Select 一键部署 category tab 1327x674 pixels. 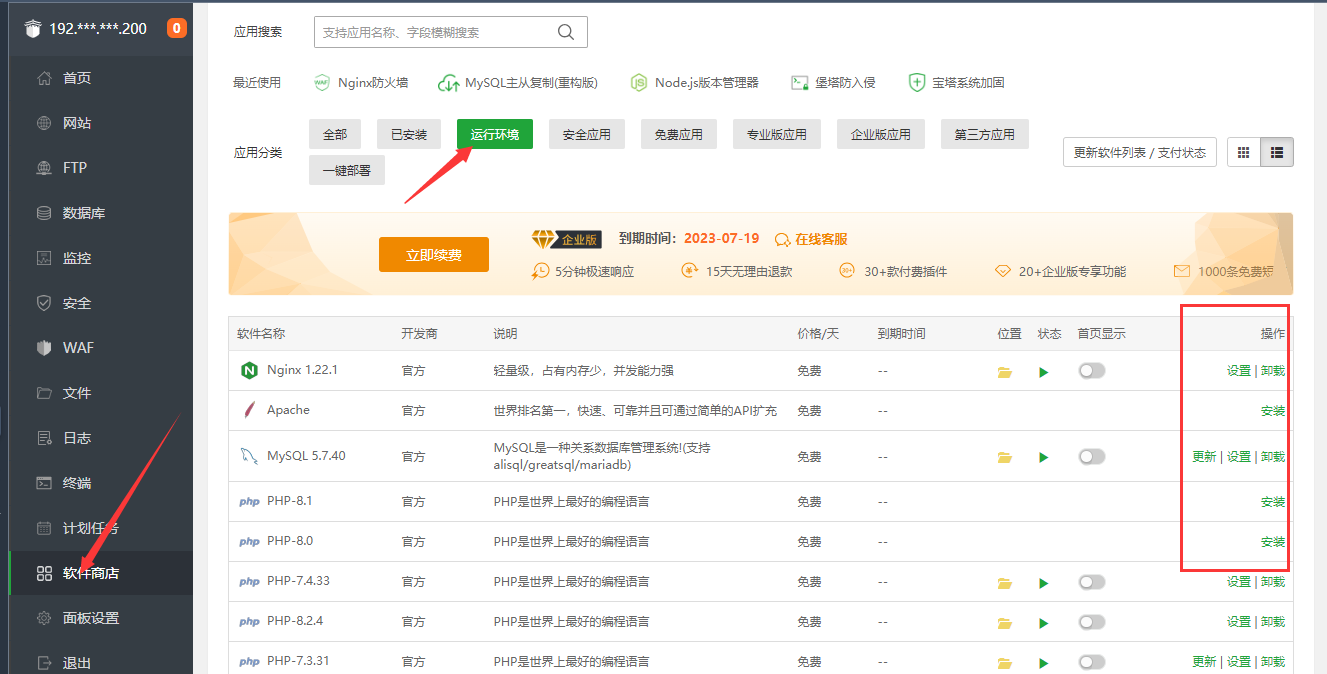pos(347,170)
